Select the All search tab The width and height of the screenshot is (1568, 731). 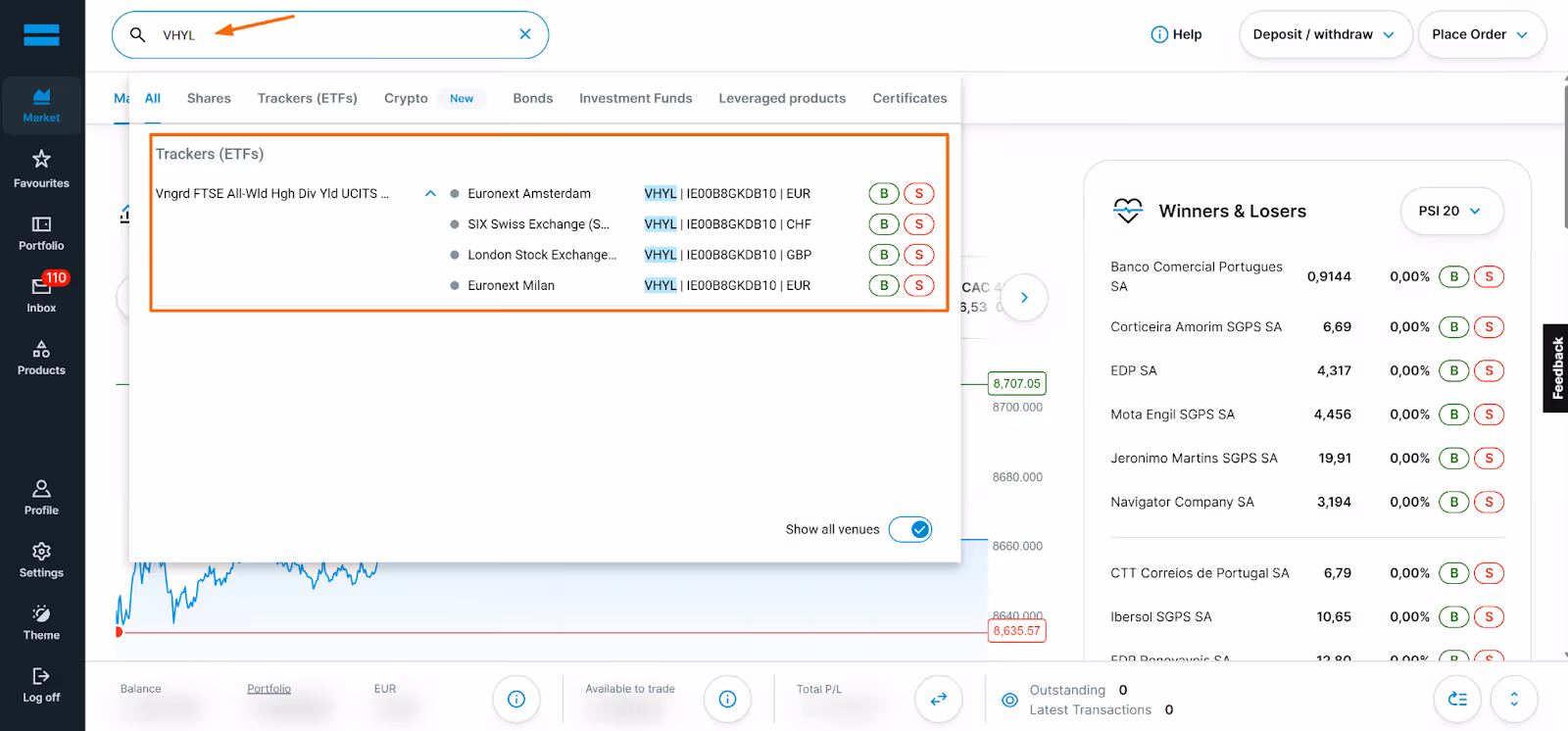pyautogui.click(x=153, y=98)
